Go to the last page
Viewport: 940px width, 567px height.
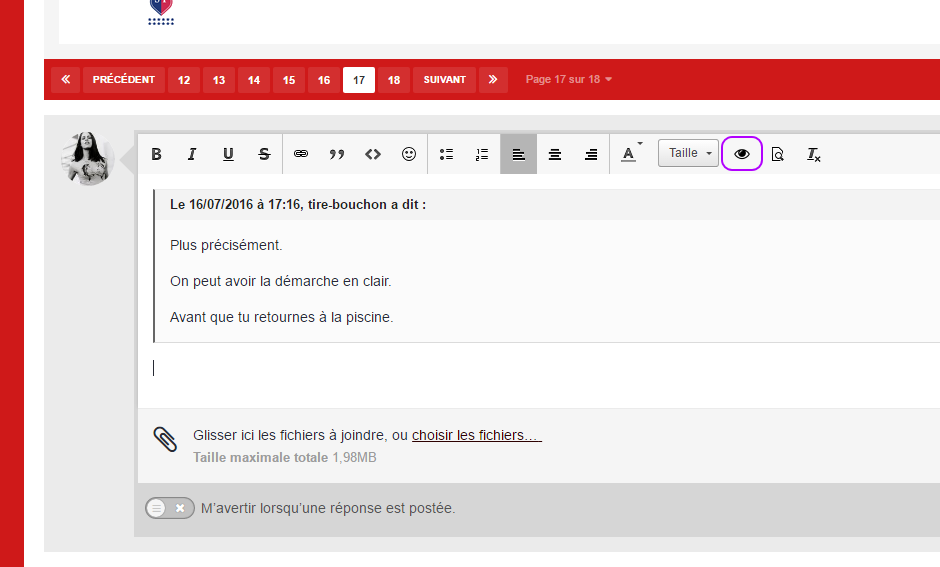pos(493,80)
